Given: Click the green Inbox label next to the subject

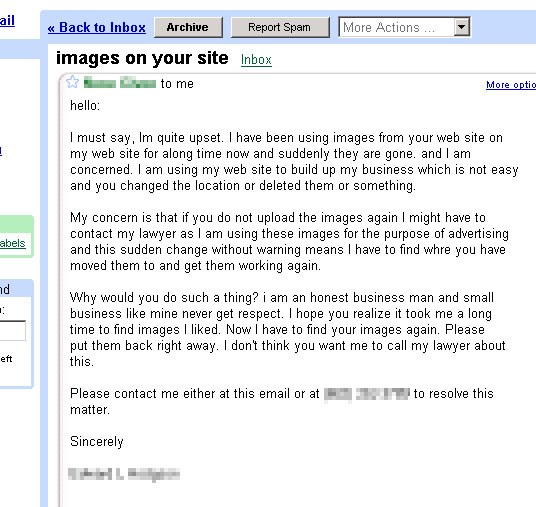Looking at the screenshot, I should 256,60.
